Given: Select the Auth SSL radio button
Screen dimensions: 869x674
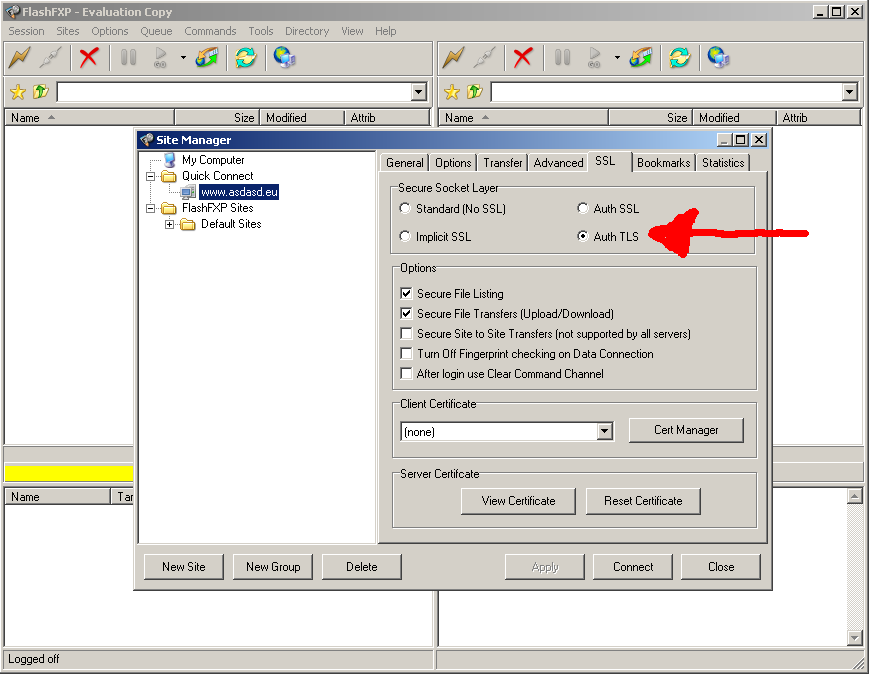Looking at the screenshot, I should 582,208.
